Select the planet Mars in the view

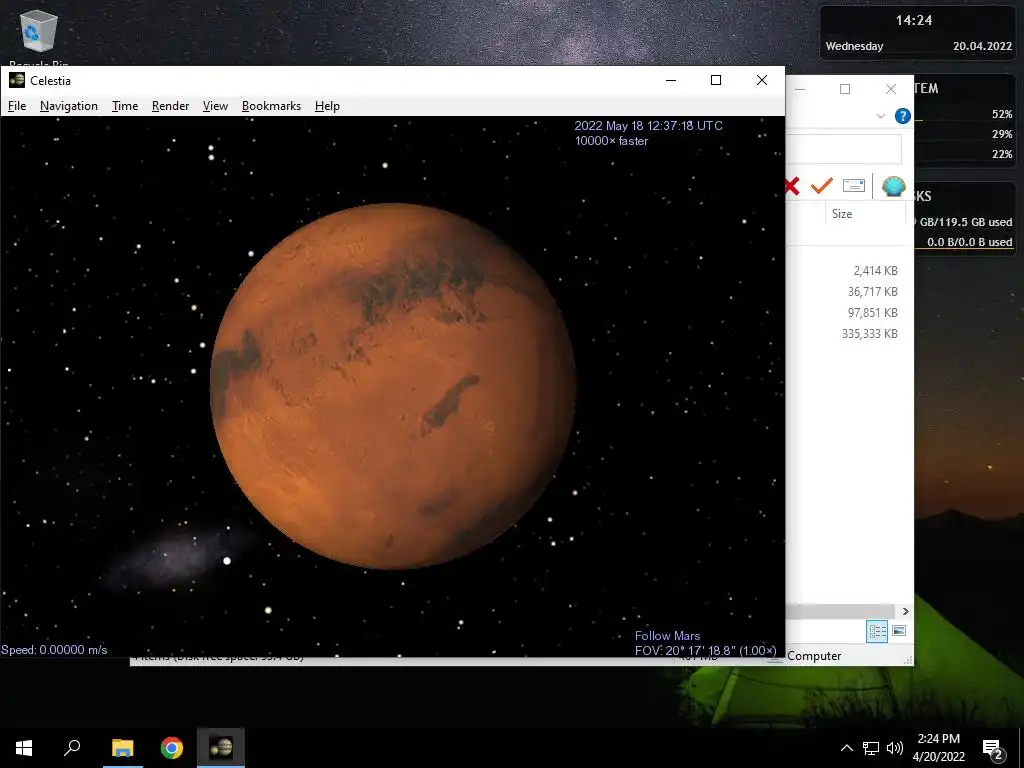coord(392,385)
